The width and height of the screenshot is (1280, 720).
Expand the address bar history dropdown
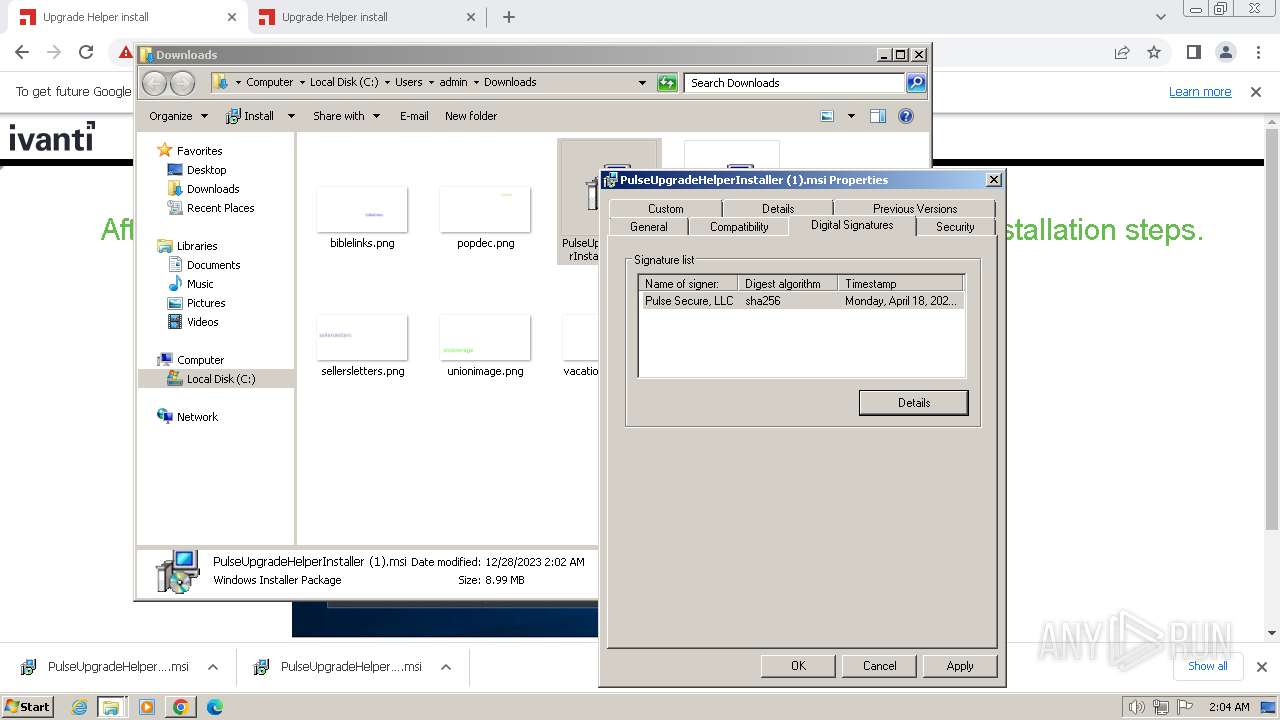pos(642,83)
